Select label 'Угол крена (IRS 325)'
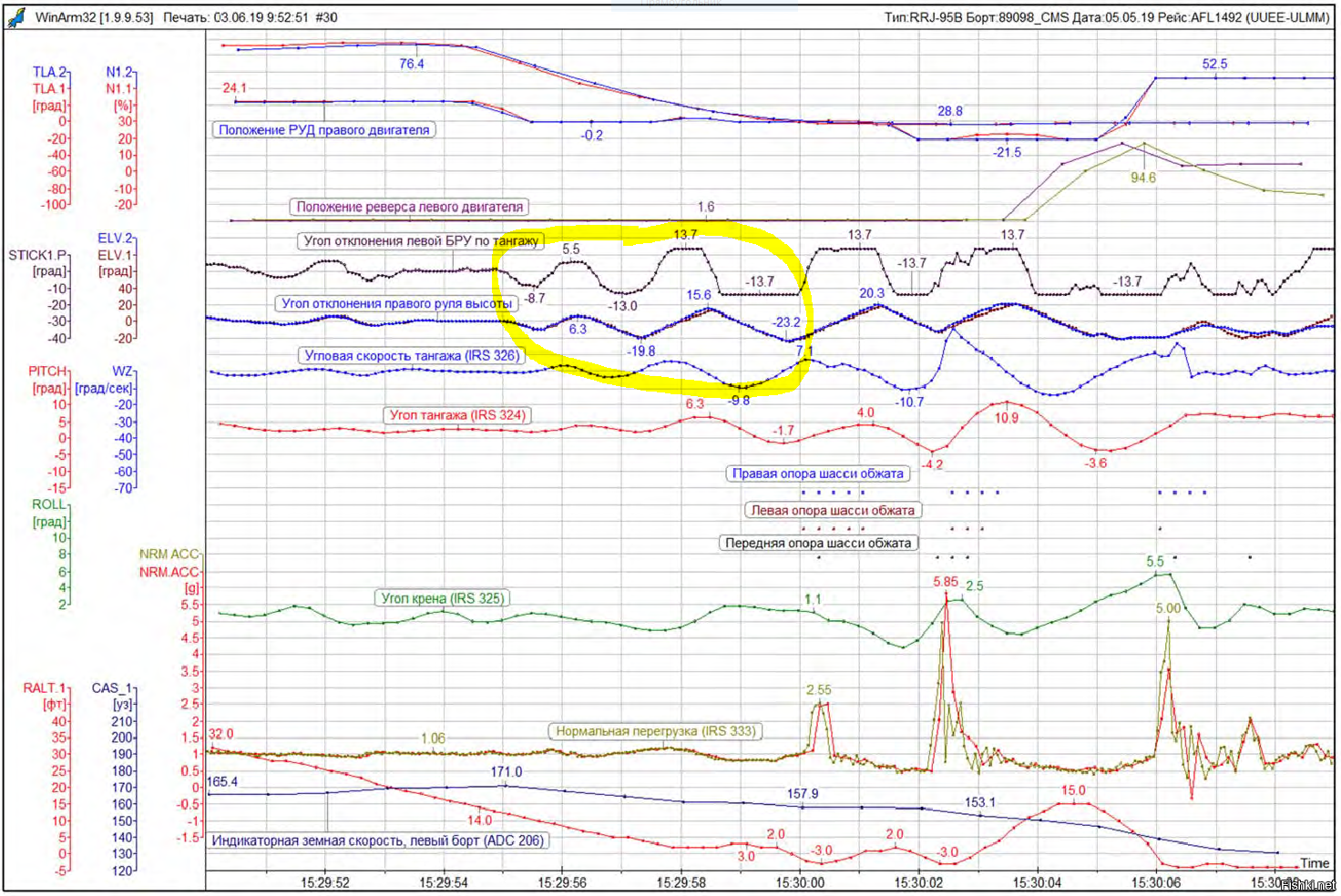 (442, 598)
